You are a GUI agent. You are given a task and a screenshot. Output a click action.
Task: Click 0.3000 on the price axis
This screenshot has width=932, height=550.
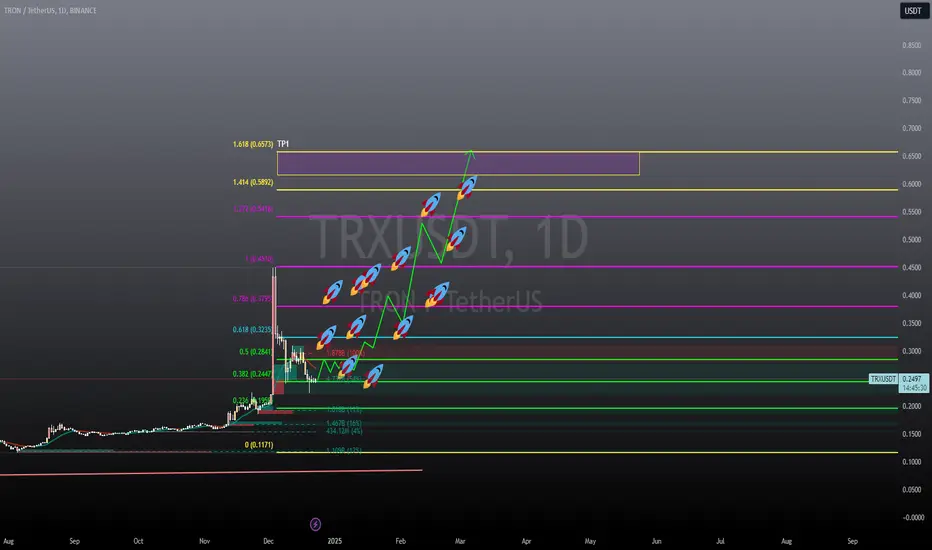point(911,351)
